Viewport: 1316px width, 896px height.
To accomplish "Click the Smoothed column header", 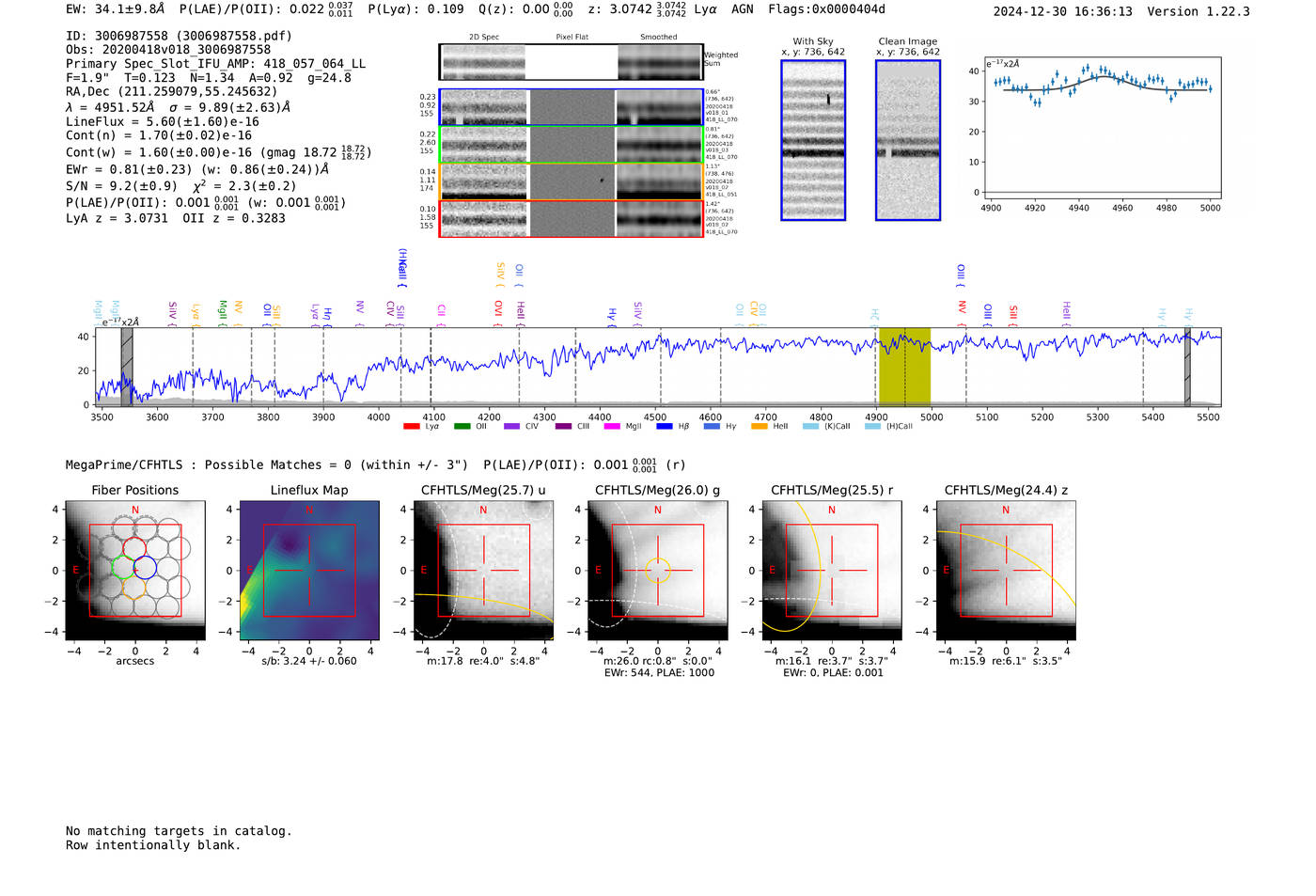I will [x=658, y=38].
